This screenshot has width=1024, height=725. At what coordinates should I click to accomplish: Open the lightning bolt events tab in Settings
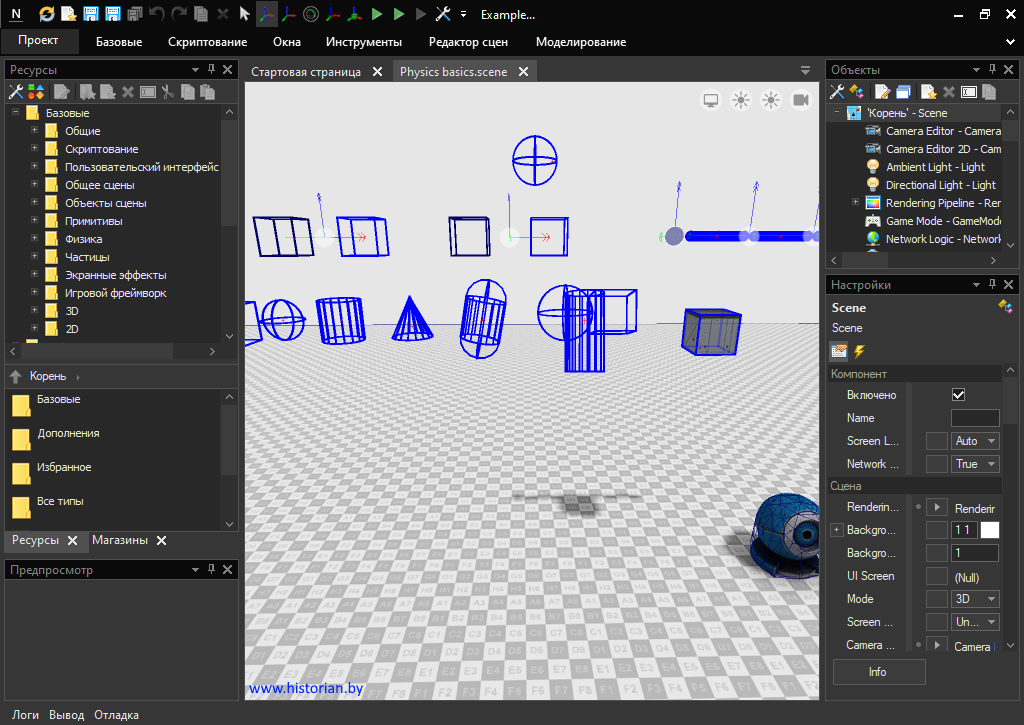click(859, 351)
